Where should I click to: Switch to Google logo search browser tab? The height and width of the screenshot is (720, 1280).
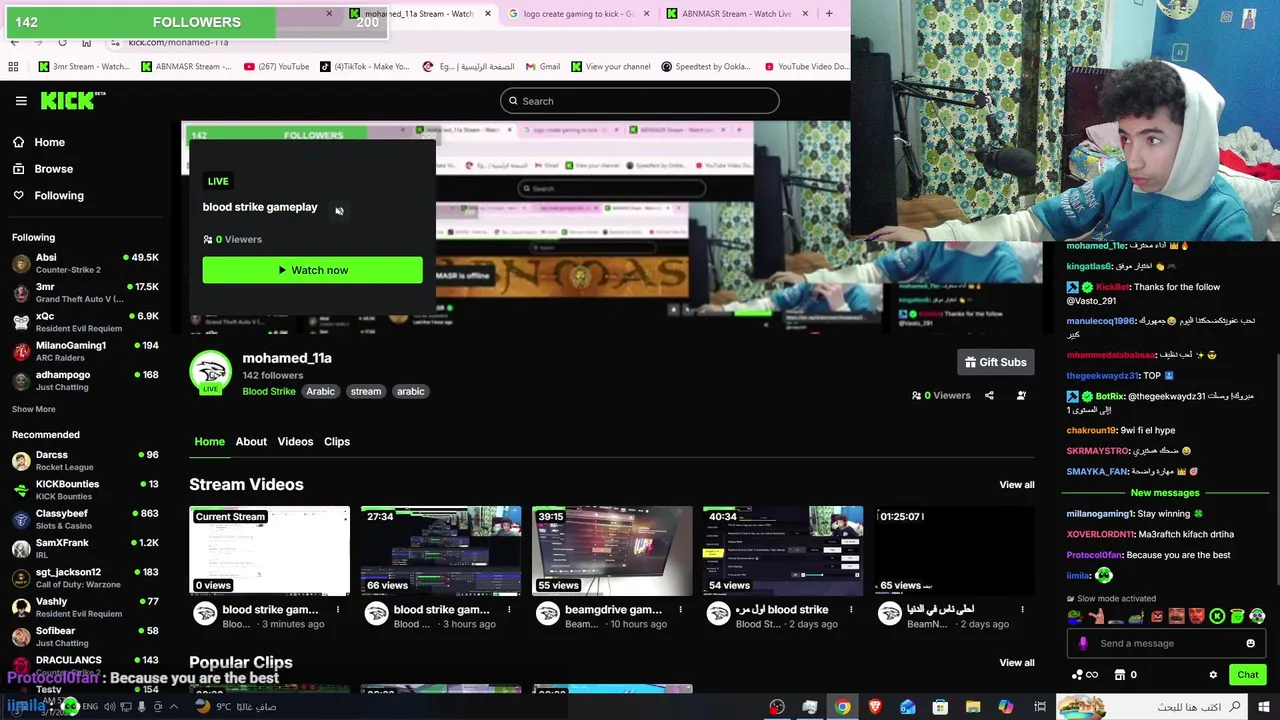coord(577,14)
